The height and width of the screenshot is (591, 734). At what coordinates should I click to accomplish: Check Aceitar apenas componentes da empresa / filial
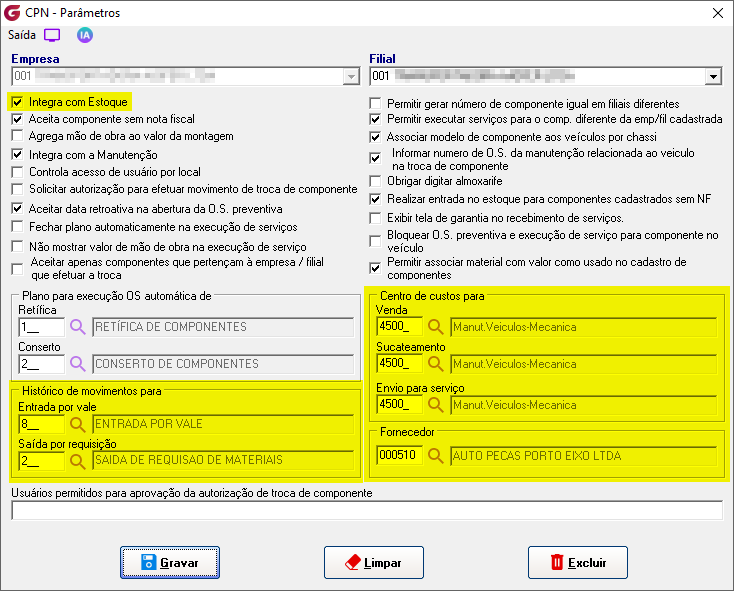pos(17,269)
